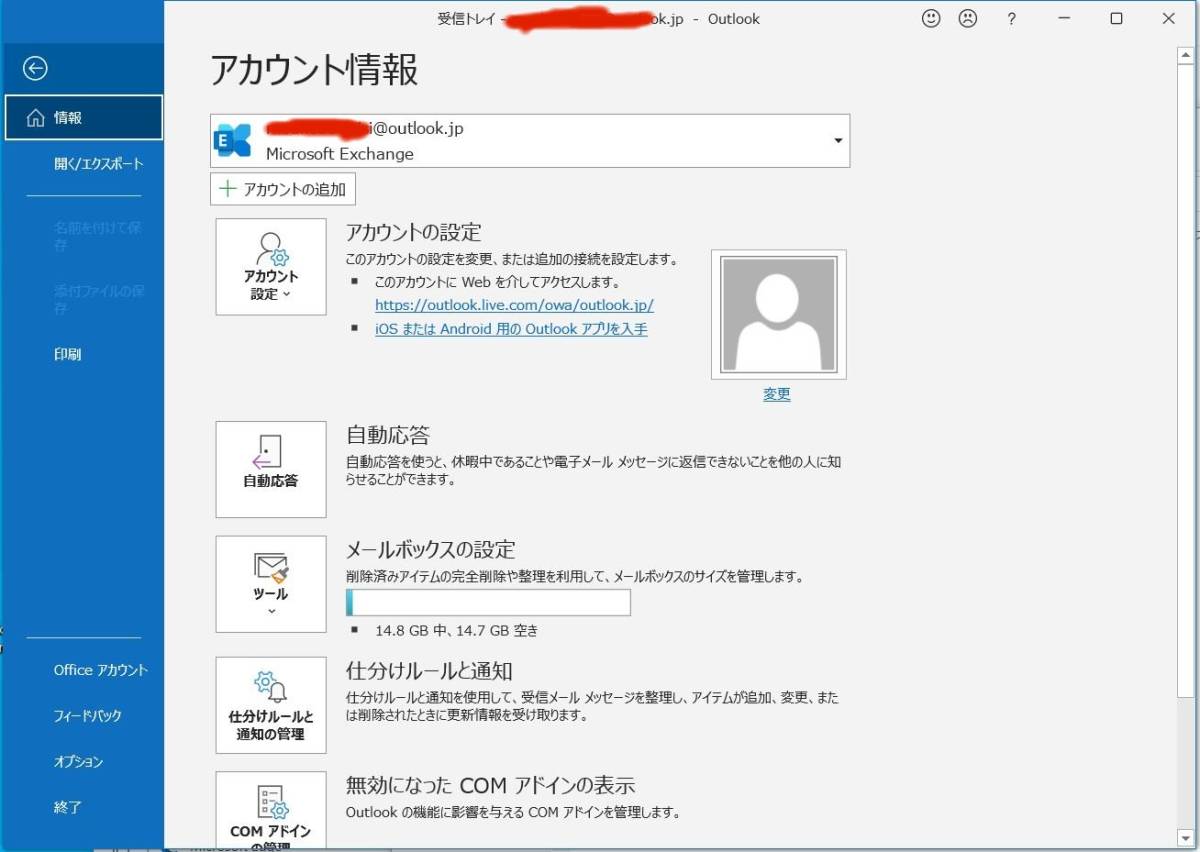Viewport: 1200px width, 852px height.
Task: Select 情報 in the left sidebar
Action: click(84, 118)
